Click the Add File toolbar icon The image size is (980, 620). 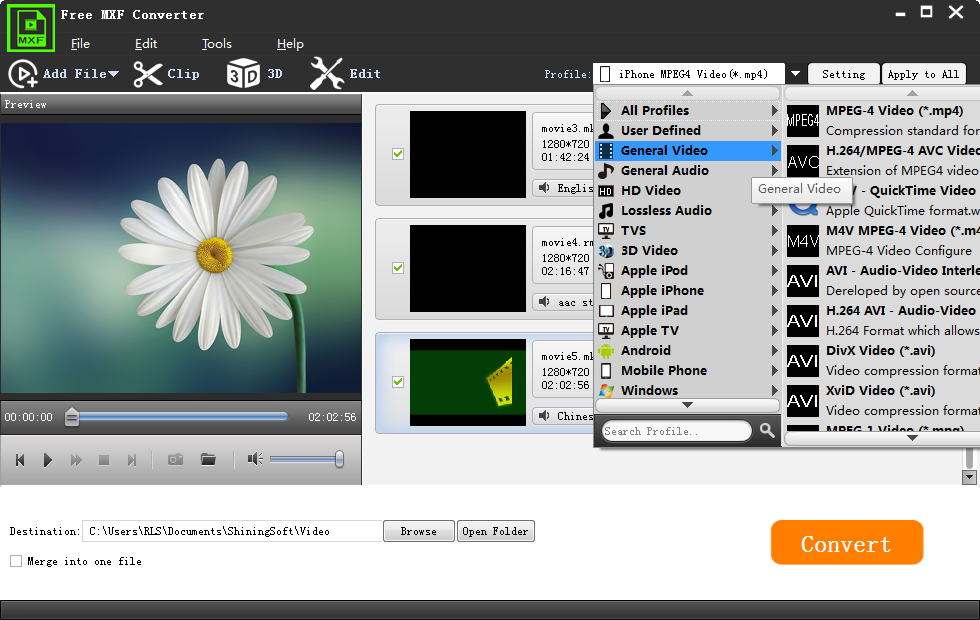23,74
